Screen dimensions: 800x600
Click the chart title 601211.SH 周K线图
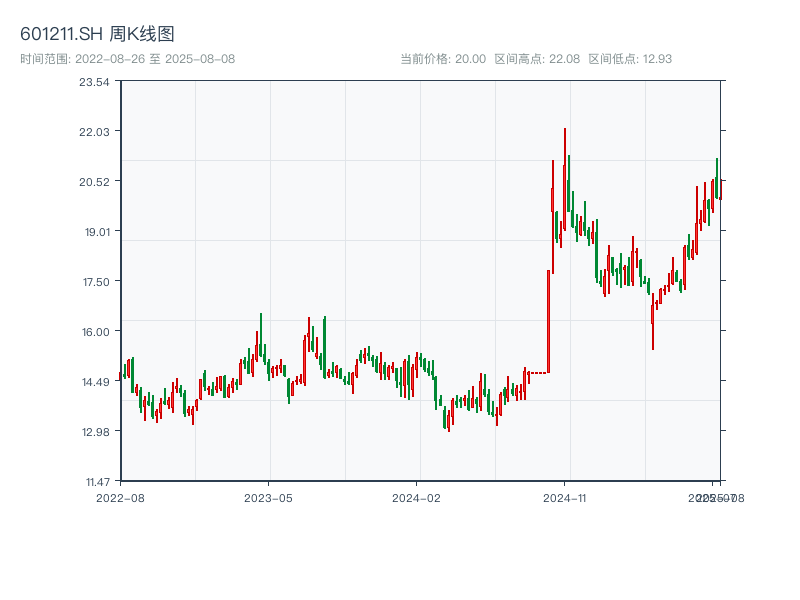pos(97,34)
